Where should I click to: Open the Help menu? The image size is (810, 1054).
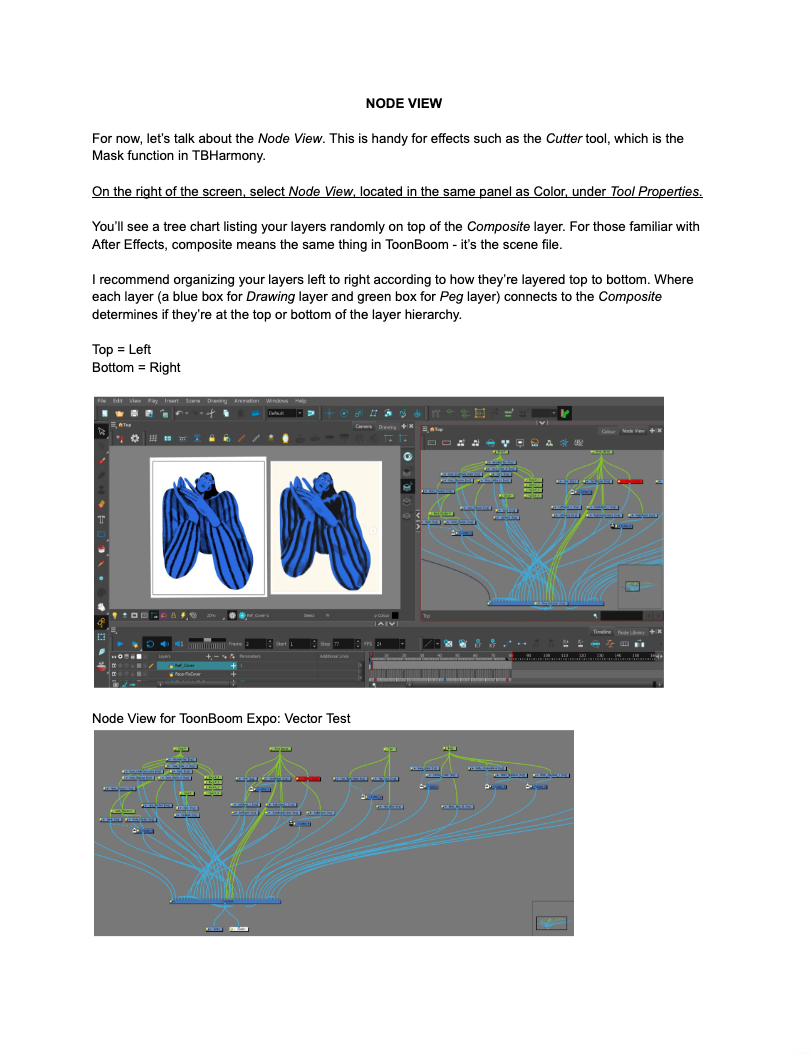pyautogui.click(x=301, y=401)
